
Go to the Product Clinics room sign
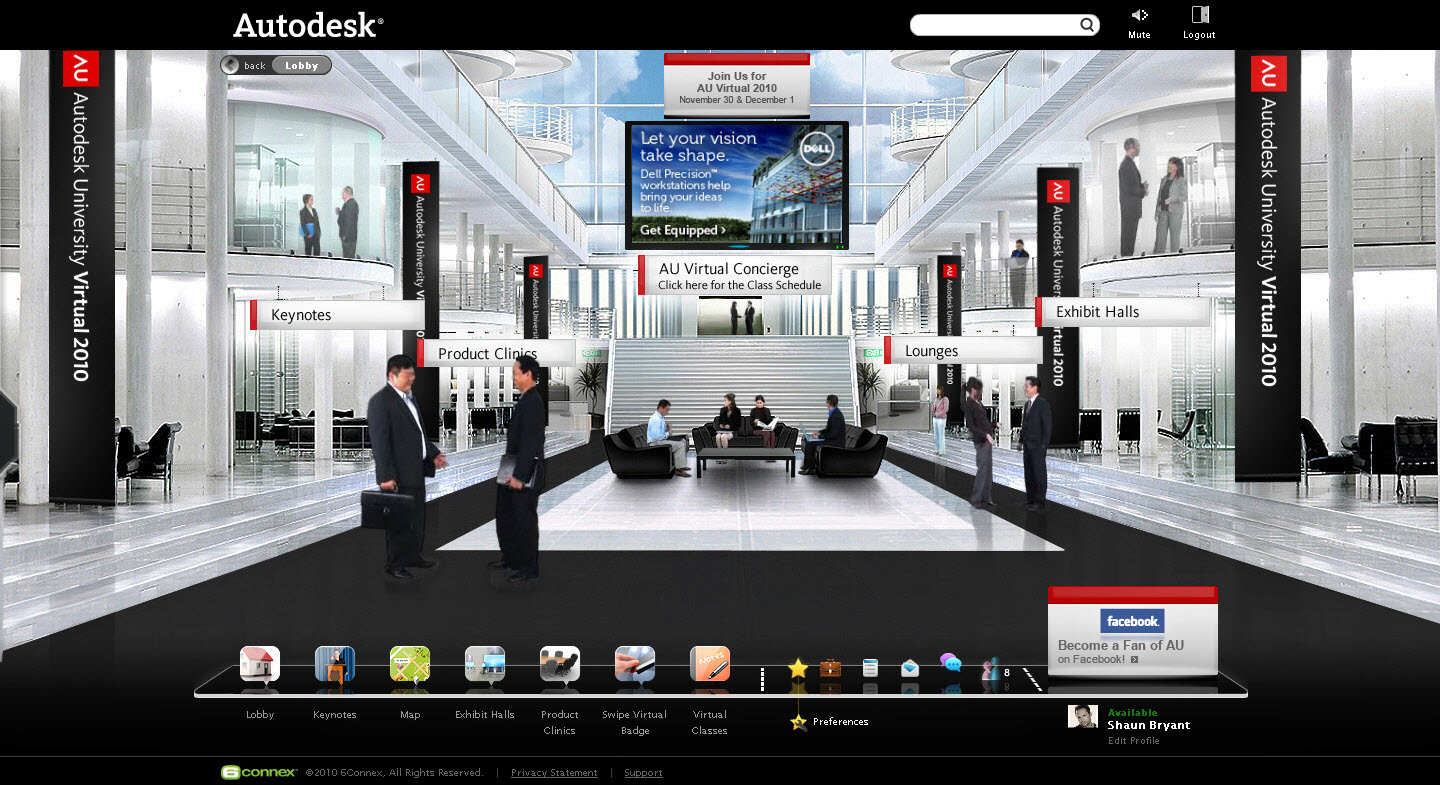click(x=496, y=353)
